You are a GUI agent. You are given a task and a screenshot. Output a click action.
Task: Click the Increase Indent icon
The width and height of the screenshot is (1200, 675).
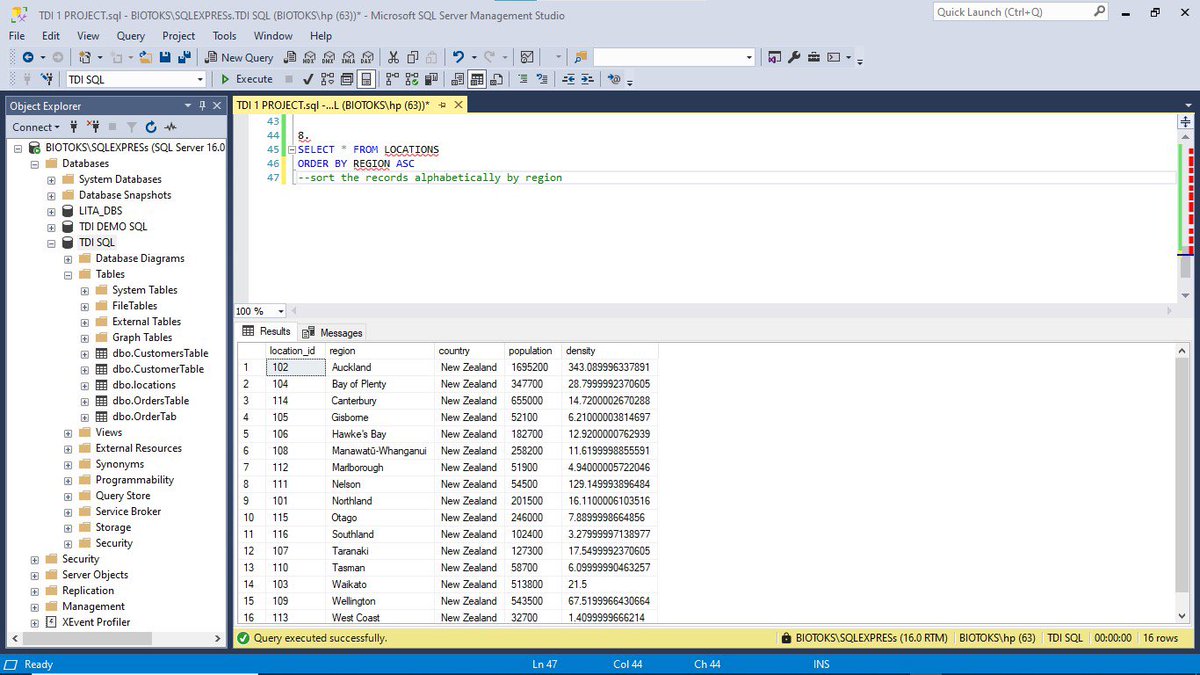click(x=588, y=79)
